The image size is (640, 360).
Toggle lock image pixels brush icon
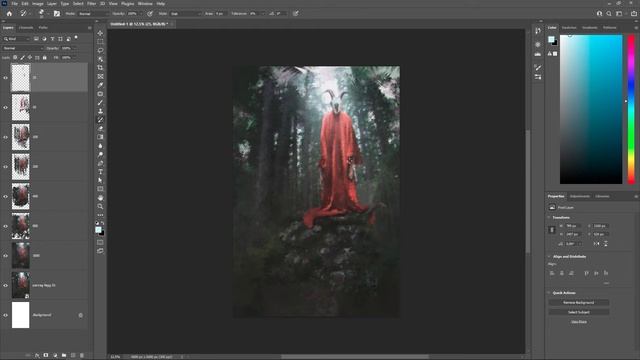(22, 58)
